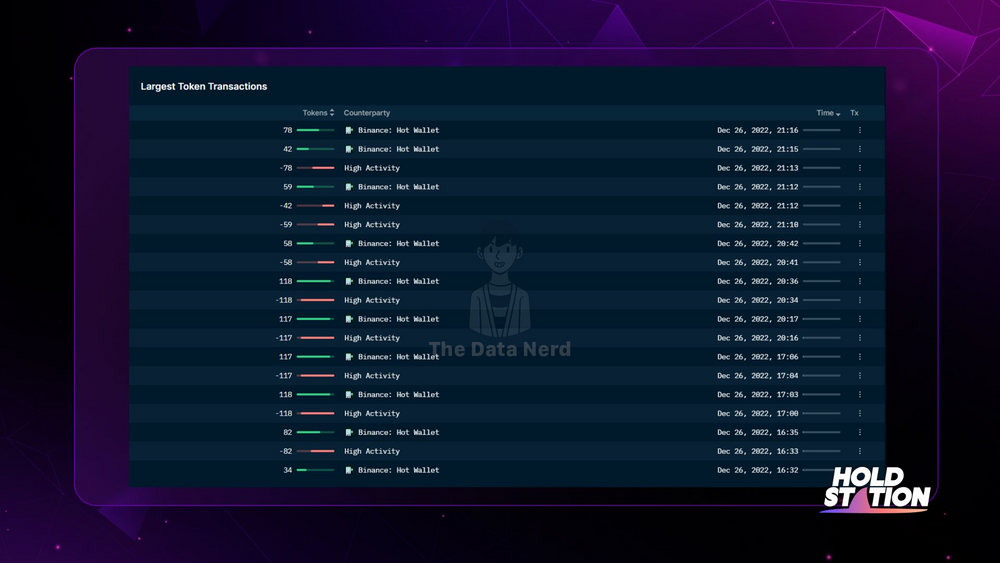1000x563 pixels.
Task: Click the Binance wallet icon on the 20:36 row
Action: coord(349,281)
